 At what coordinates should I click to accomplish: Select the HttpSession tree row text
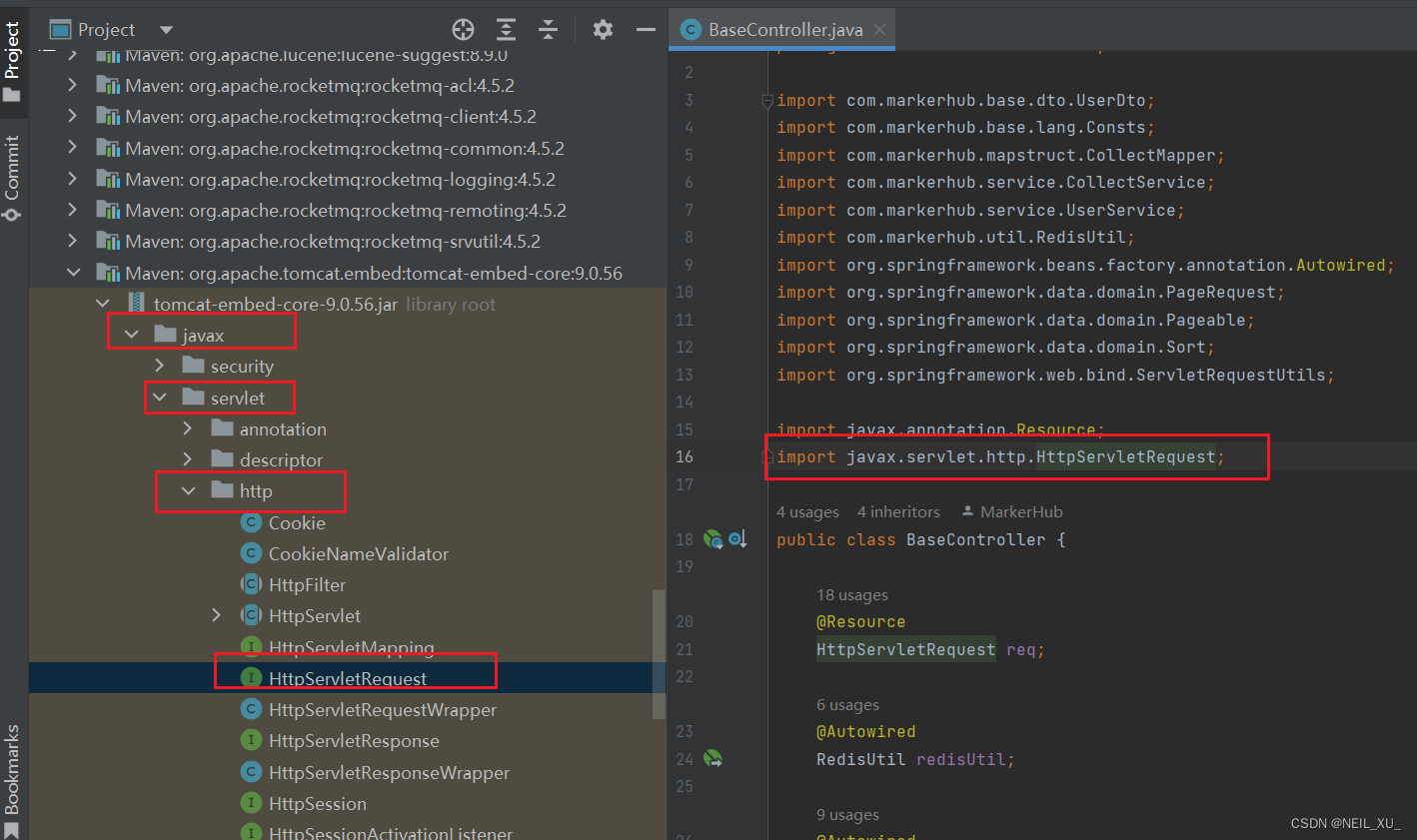click(318, 803)
